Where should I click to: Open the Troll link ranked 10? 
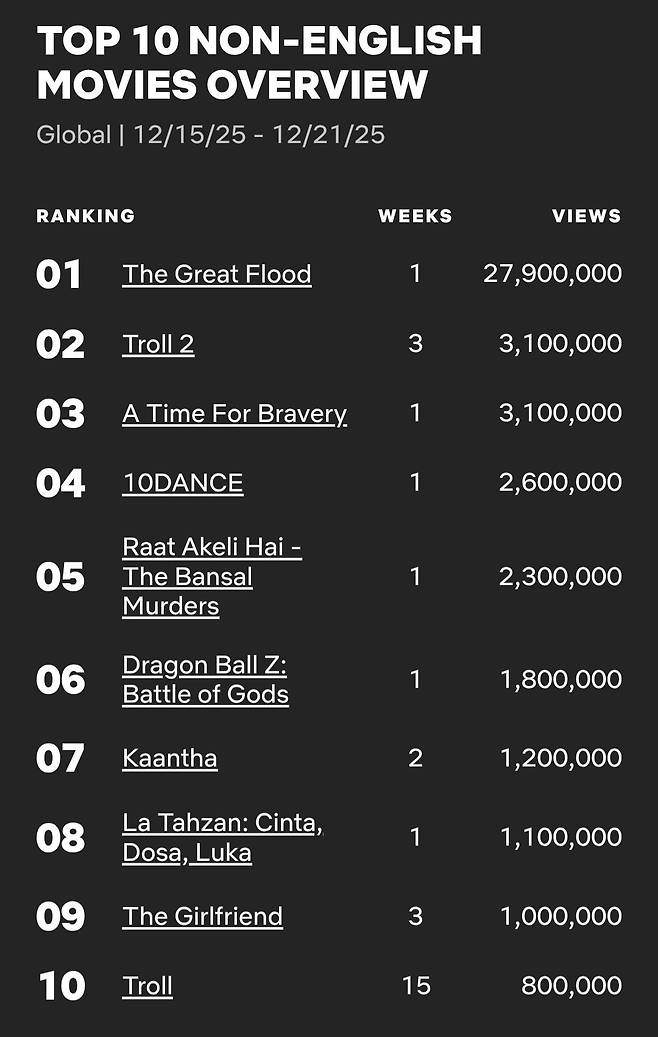pyautogui.click(x=147, y=986)
